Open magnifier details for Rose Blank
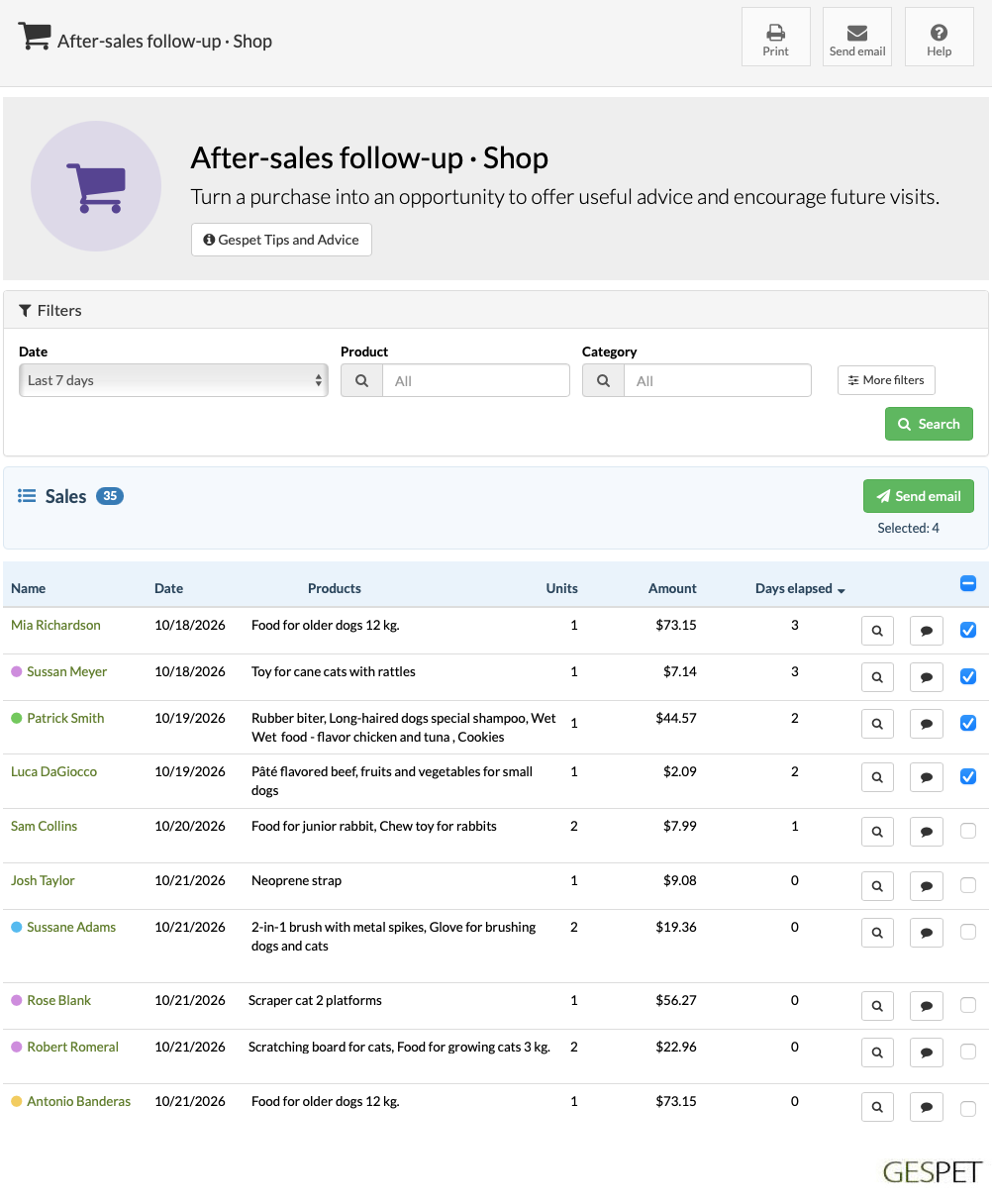This screenshot has height=1204, width=992. [877, 1006]
